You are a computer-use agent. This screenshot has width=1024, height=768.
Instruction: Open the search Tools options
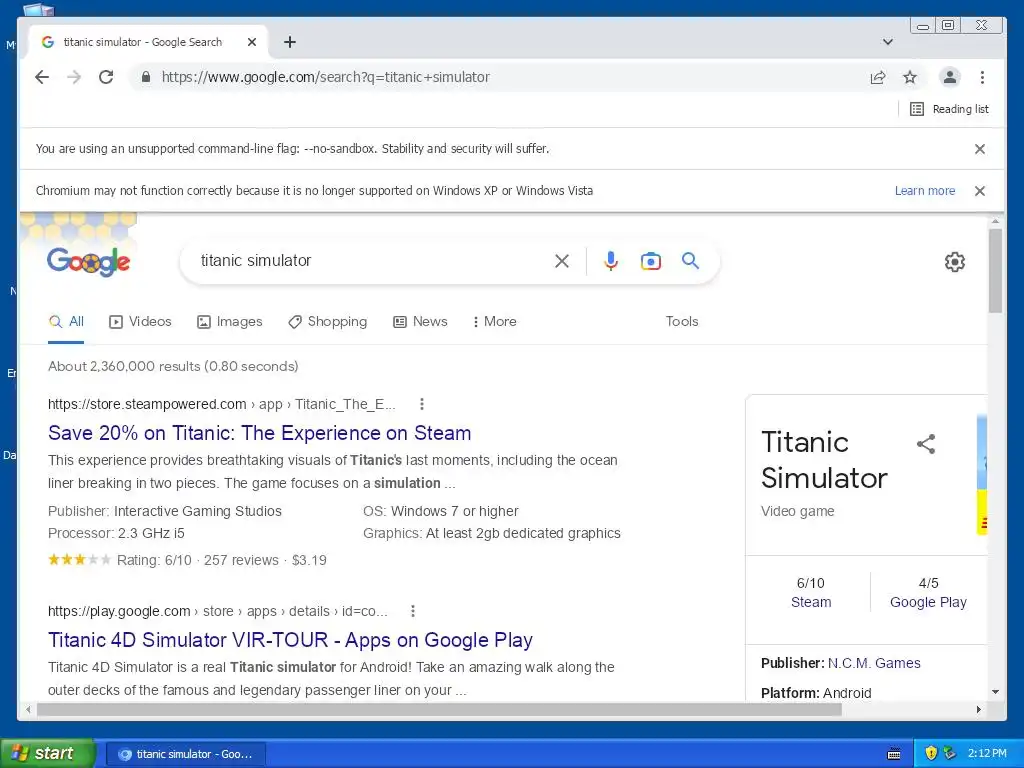[x=682, y=321]
